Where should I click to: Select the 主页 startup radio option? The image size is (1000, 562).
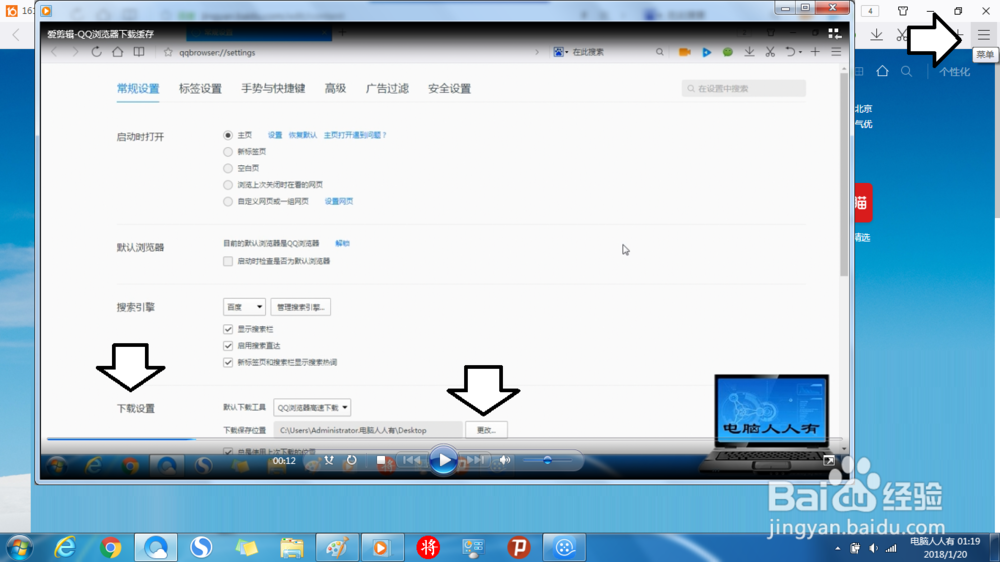[228, 135]
